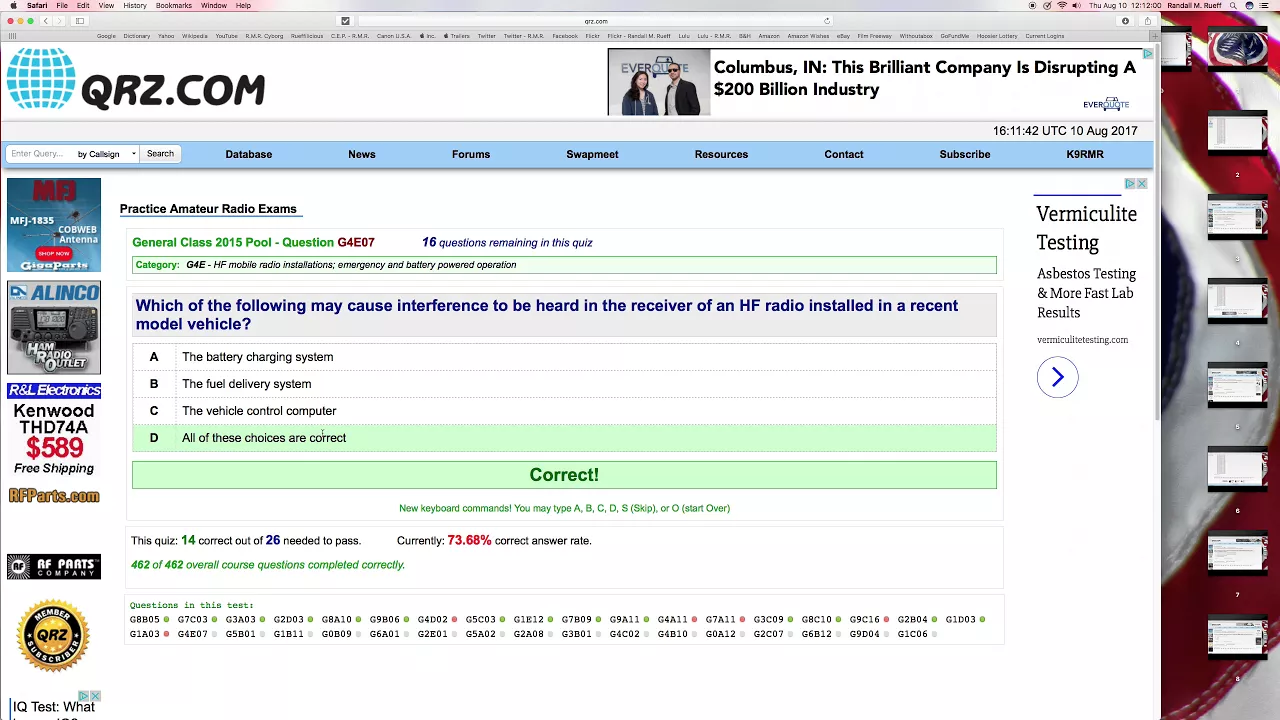Select answer C: vehicle control computer
Screen dimensions: 1280x720
(x=564, y=411)
